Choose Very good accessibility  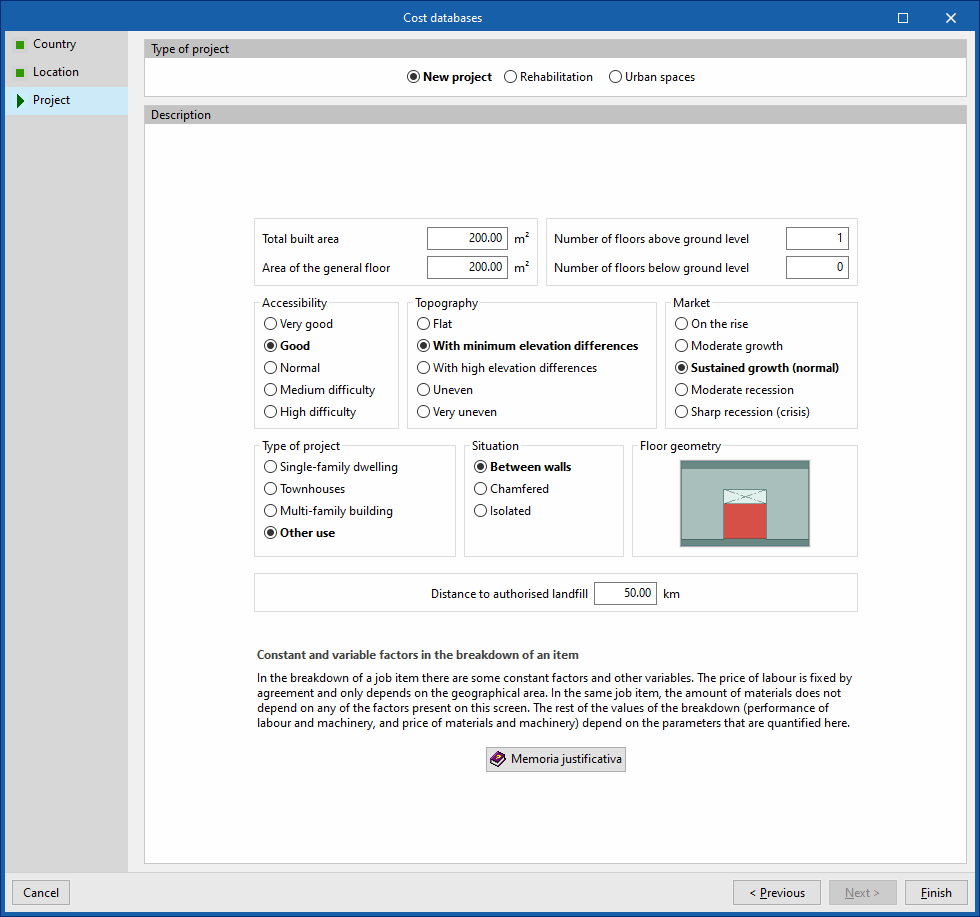point(298,324)
